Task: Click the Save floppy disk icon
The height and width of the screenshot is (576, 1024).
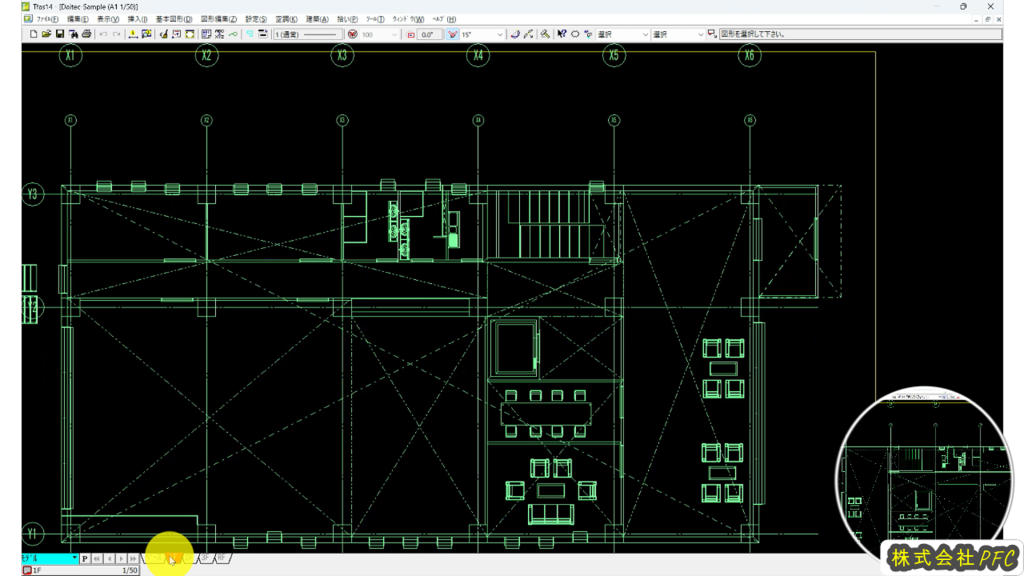Action: click(x=60, y=34)
